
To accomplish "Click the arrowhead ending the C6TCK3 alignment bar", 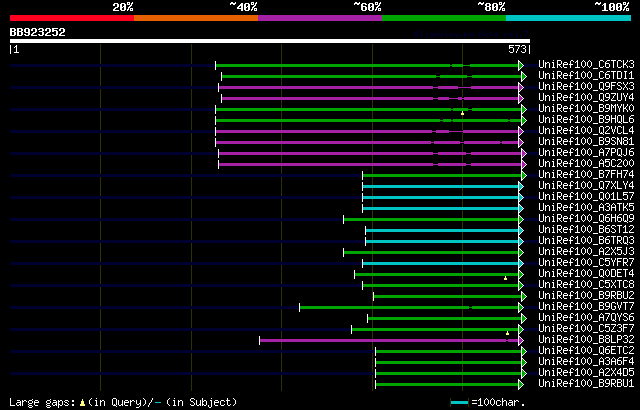I will [x=521, y=65].
